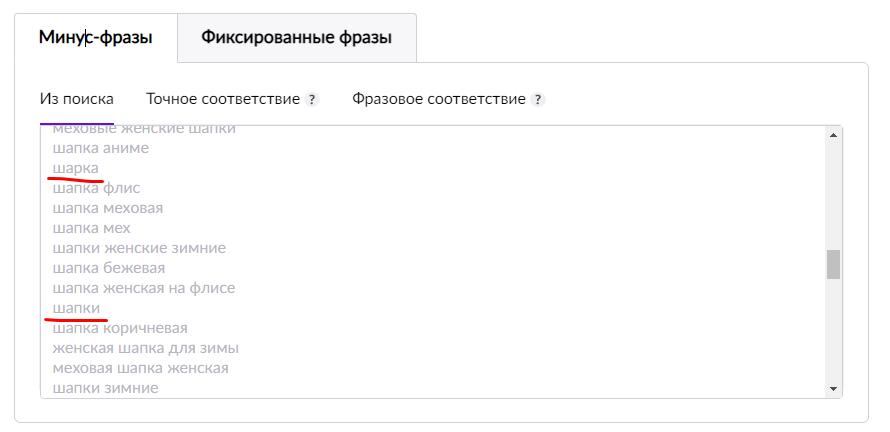The width and height of the screenshot is (890, 432).
Task: Click the шапка женская на флисе line
Action: coord(143,288)
